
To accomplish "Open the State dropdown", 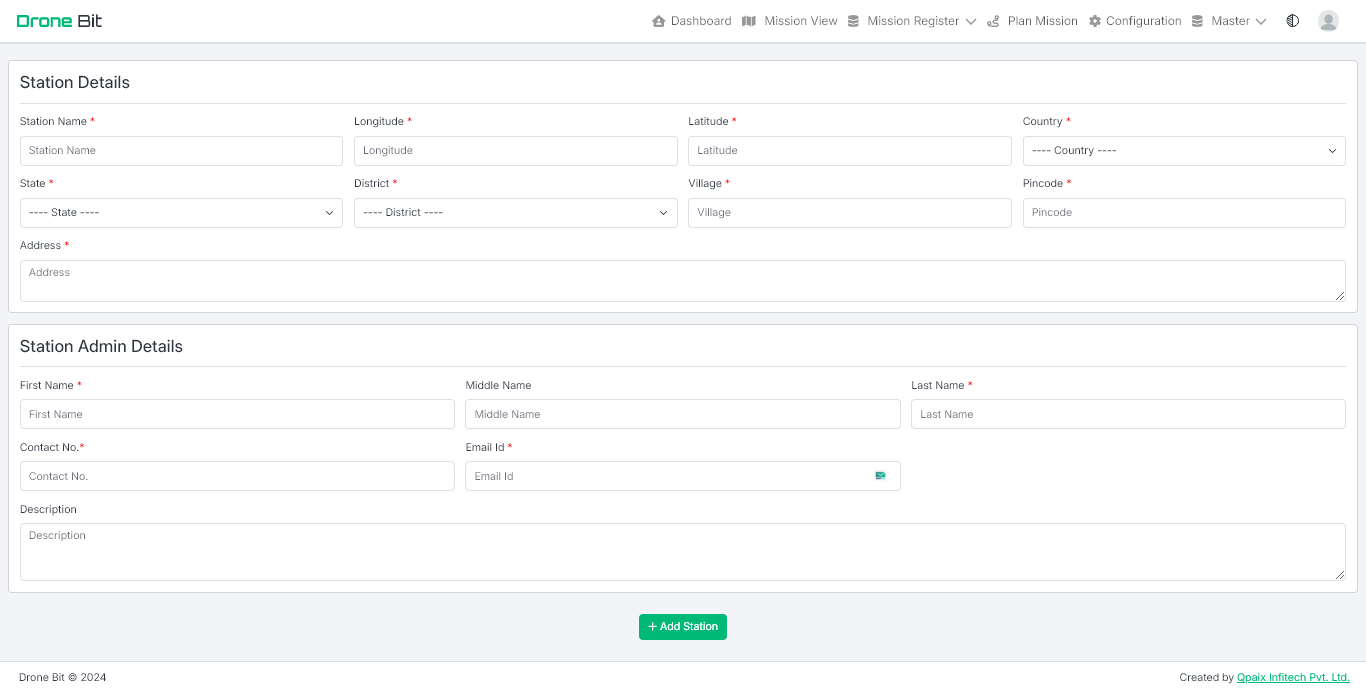I will (x=181, y=213).
